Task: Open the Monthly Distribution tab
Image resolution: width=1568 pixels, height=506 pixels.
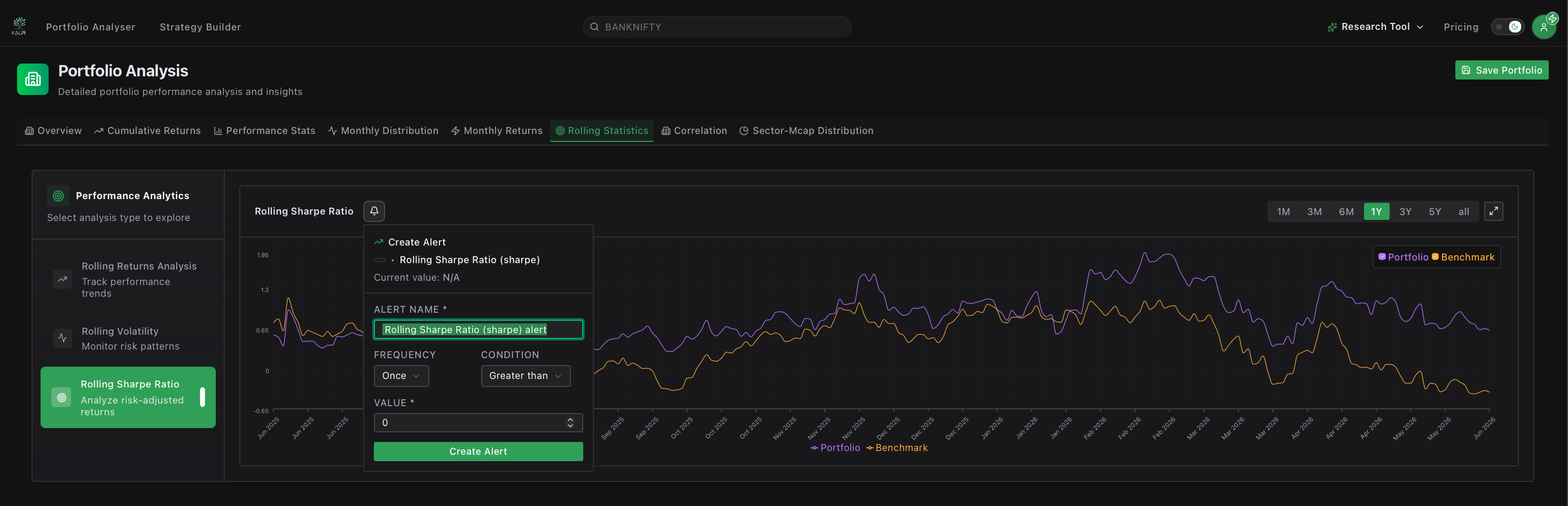Action: [x=383, y=131]
